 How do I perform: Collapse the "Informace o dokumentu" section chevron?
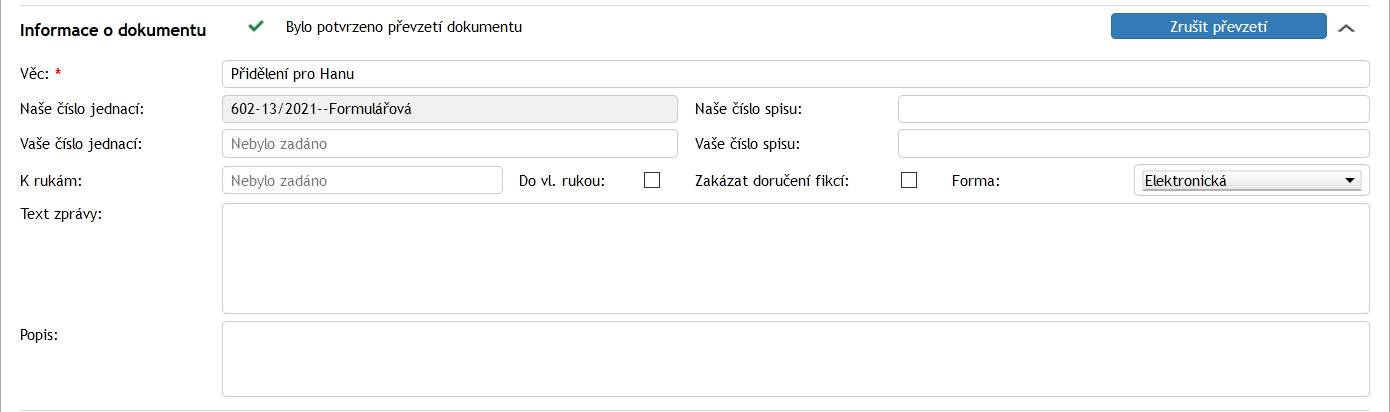(x=1346, y=28)
